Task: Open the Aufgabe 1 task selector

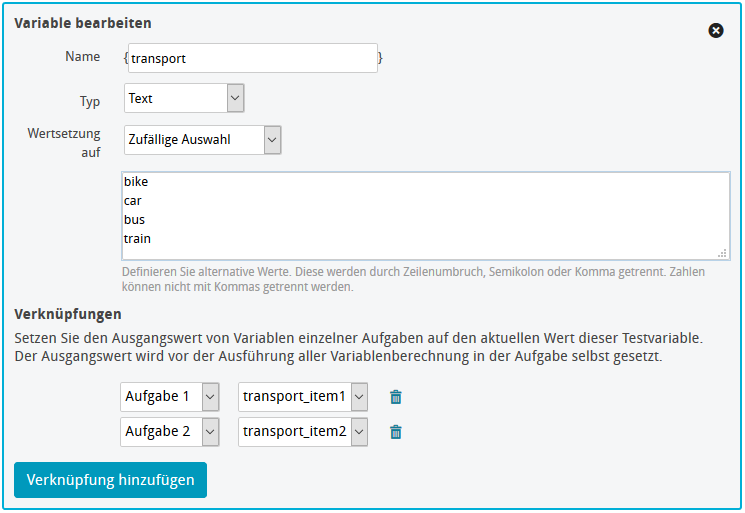Action: click(x=169, y=397)
